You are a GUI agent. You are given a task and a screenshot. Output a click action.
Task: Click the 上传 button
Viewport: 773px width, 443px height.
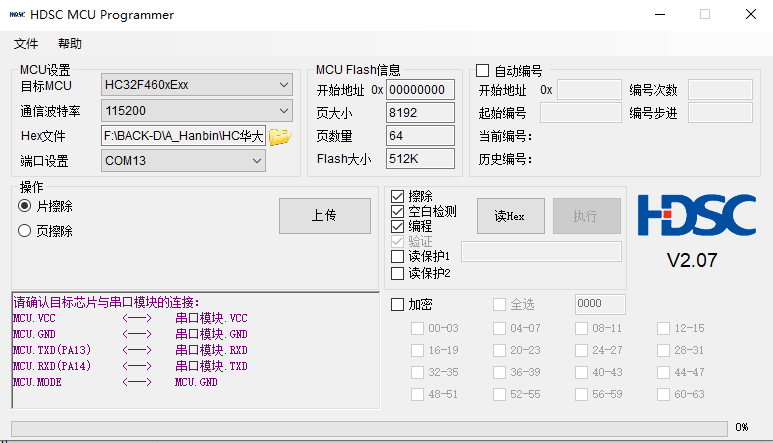(324, 216)
